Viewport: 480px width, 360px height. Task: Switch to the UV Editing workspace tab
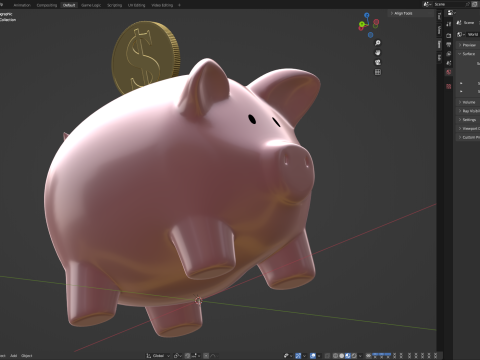click(137, 5)
